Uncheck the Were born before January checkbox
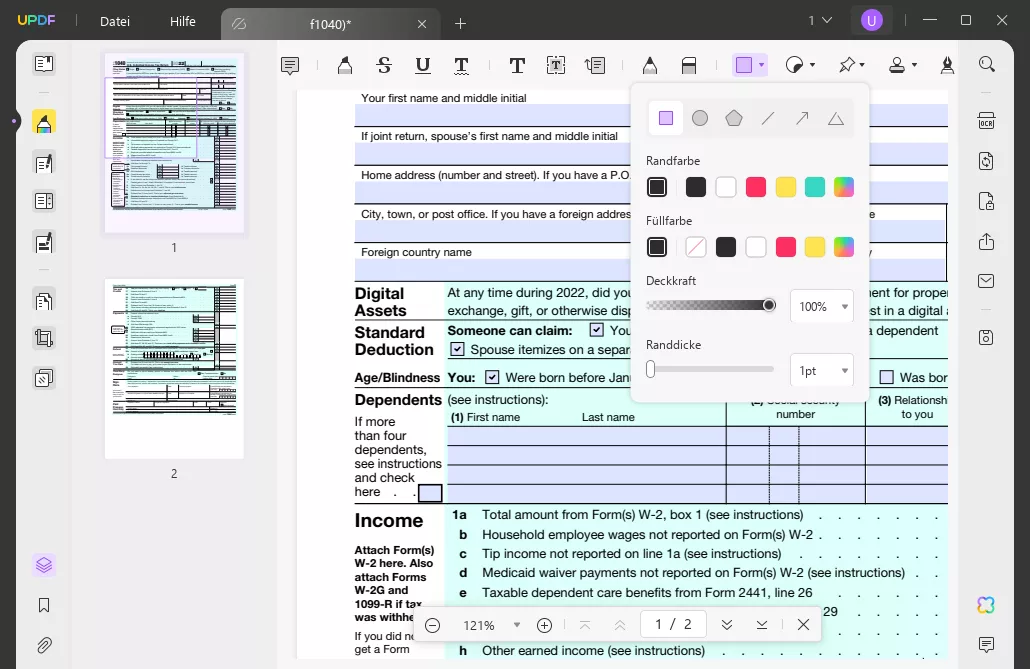This screenshot has height=669, width=1030. (492, 377)
